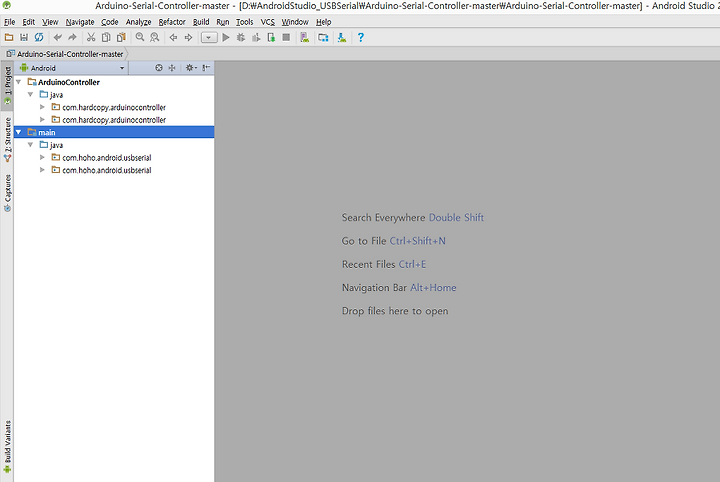Click the Run with coverage icon
The height and width of the screenshot is (482, 720).
[256, 38]
